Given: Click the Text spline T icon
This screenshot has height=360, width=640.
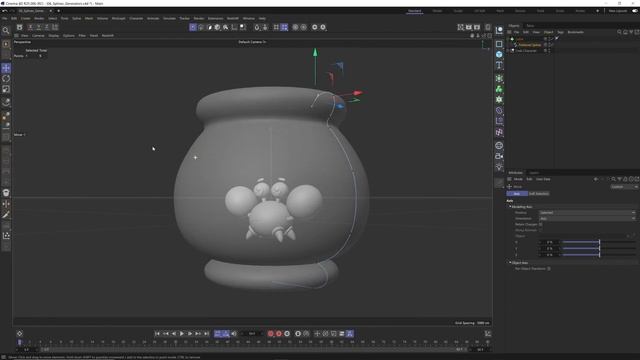Looking at the screenshot, I should 499,65.
